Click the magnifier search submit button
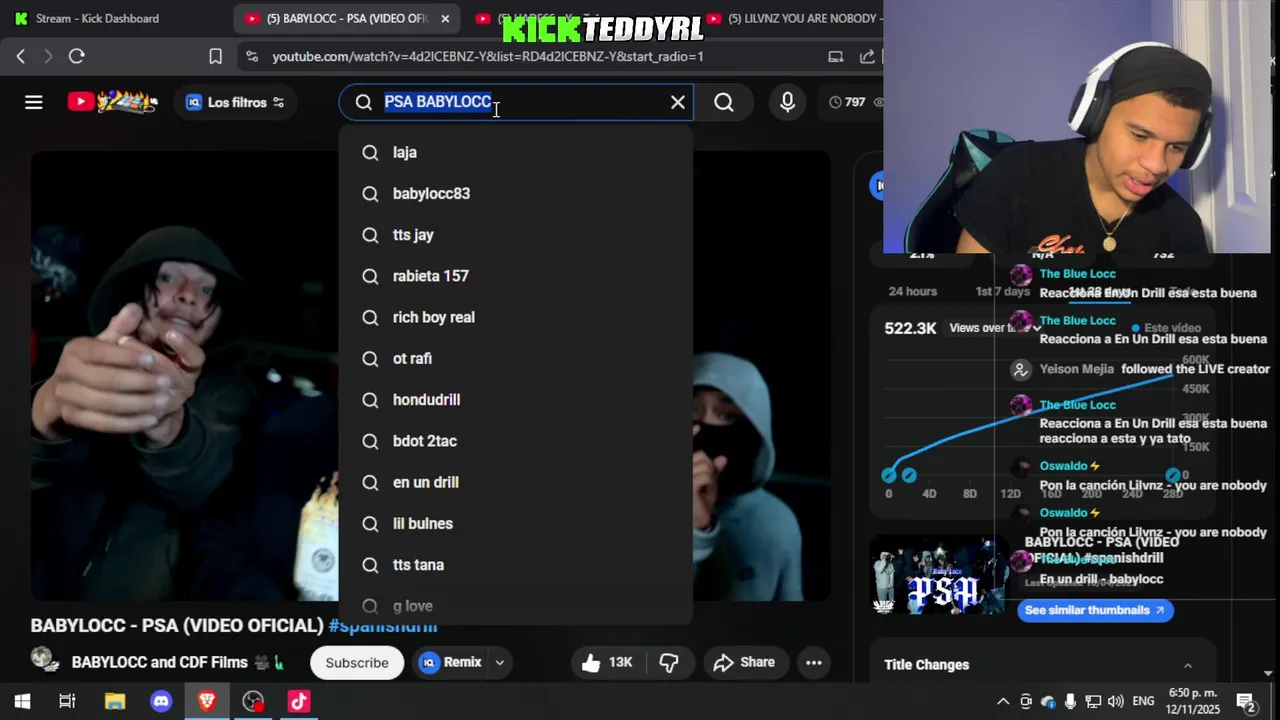Viewport: 1280px width, 720px height. tap(724, 102)
